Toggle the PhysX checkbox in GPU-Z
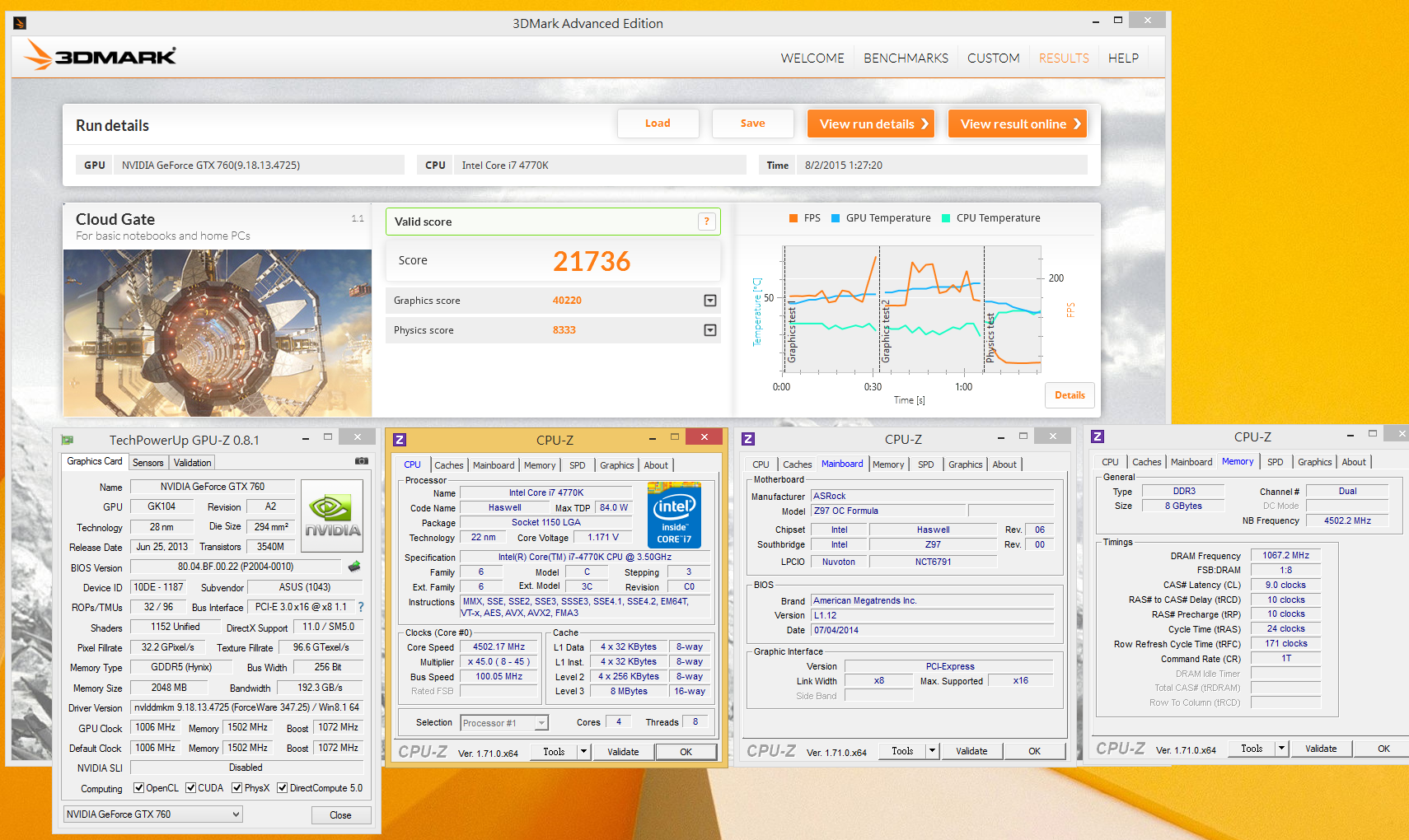This screenshot has height=840, width=1409. tap(237, 788)
